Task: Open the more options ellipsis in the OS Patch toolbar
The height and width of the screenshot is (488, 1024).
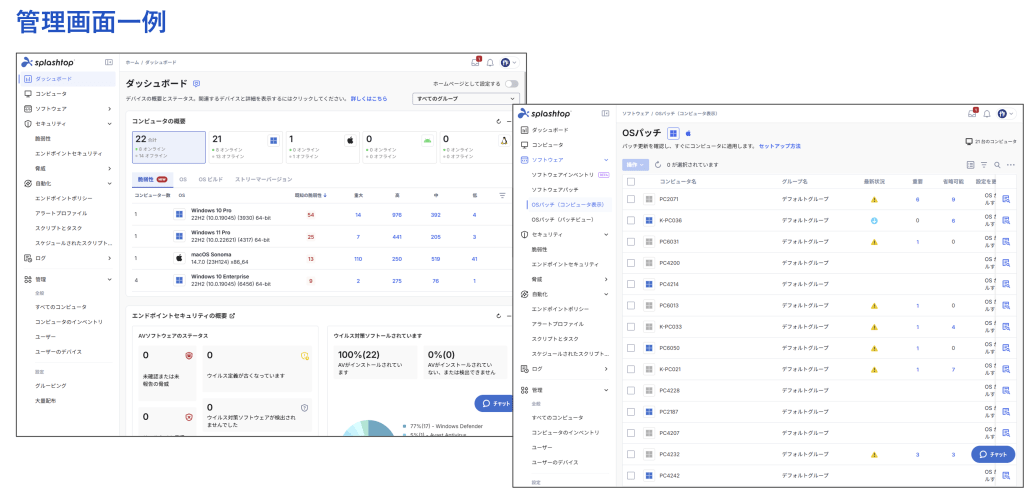Action: point(1010,165)
